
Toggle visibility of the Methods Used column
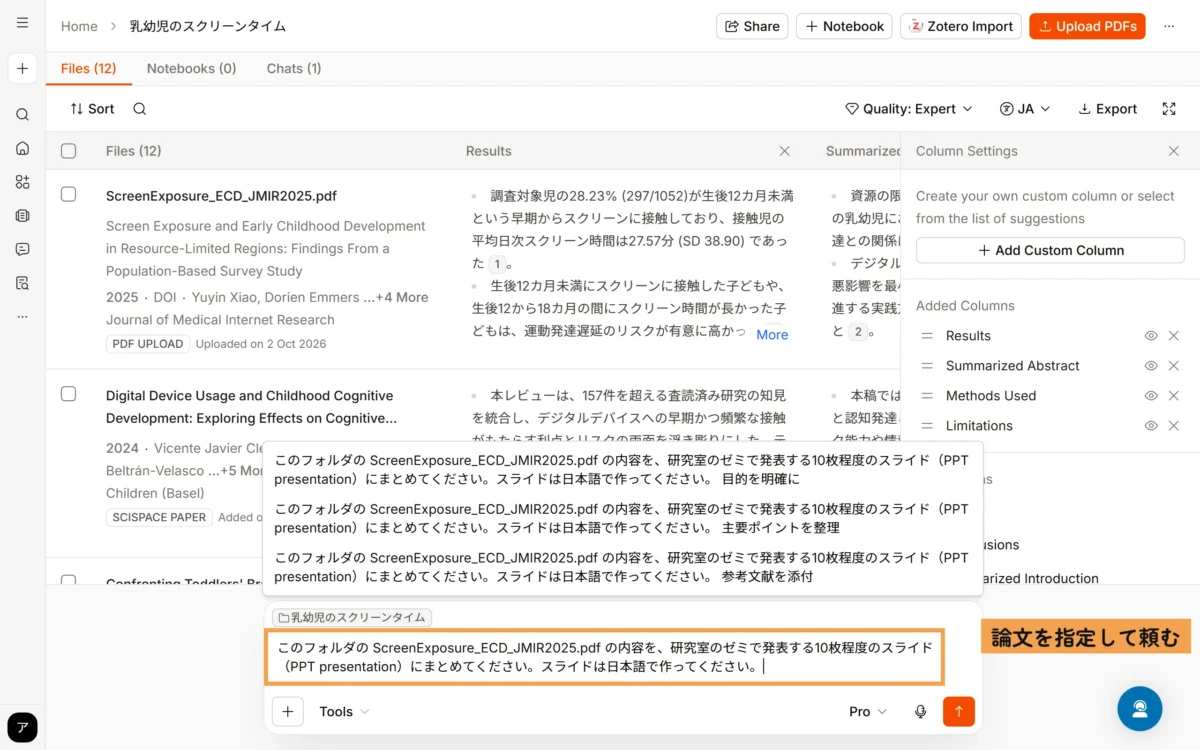point(1151,396)
